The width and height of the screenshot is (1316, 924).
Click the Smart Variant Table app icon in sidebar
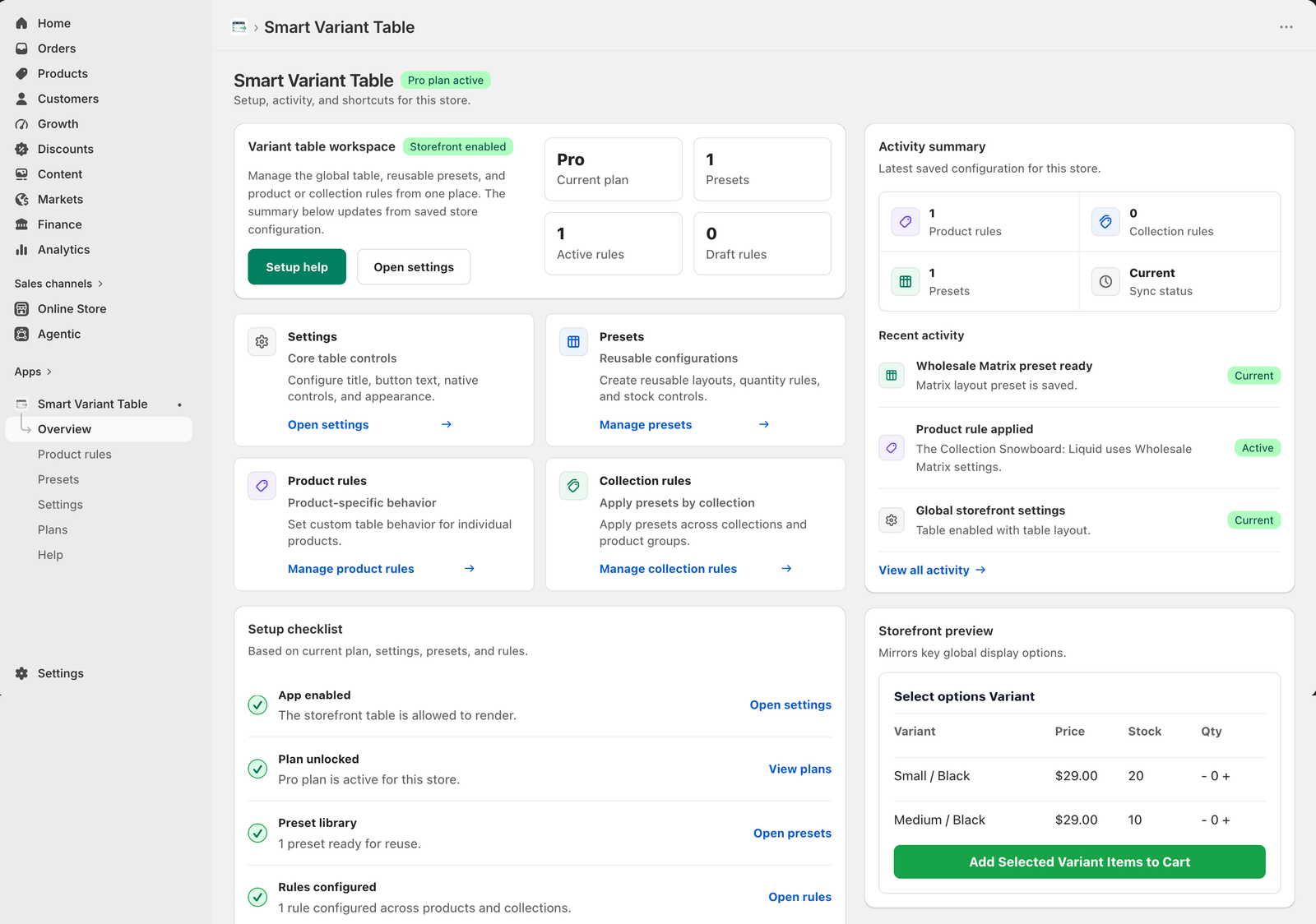21,404
